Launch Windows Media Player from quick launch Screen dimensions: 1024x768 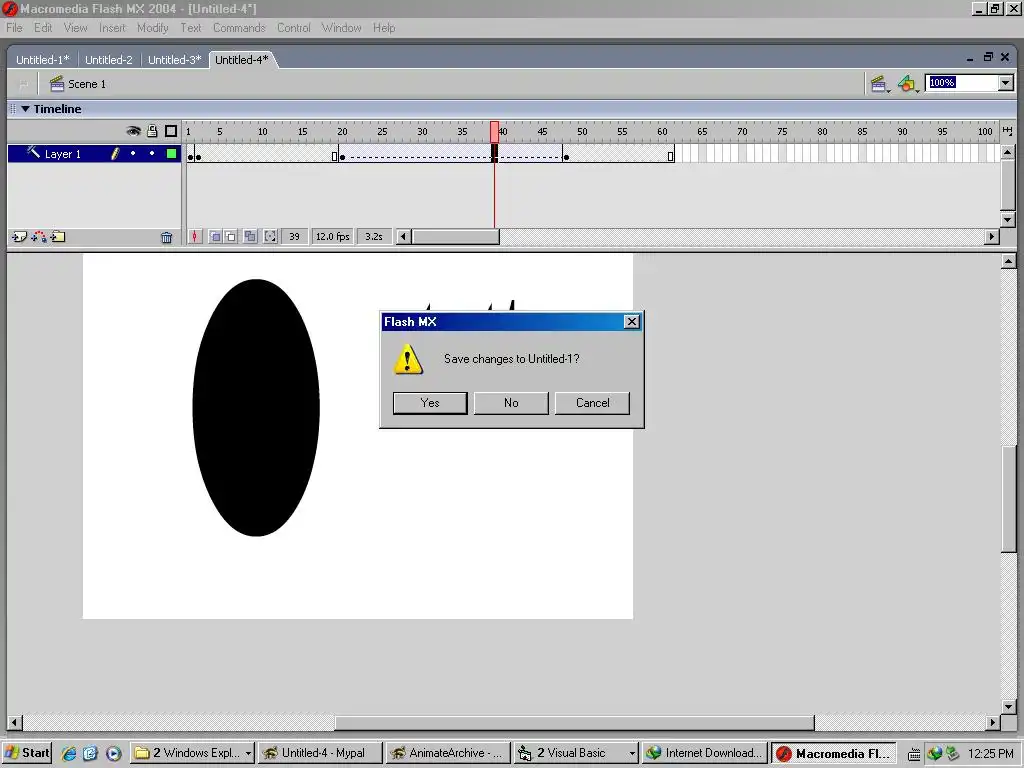pos(114,753)
